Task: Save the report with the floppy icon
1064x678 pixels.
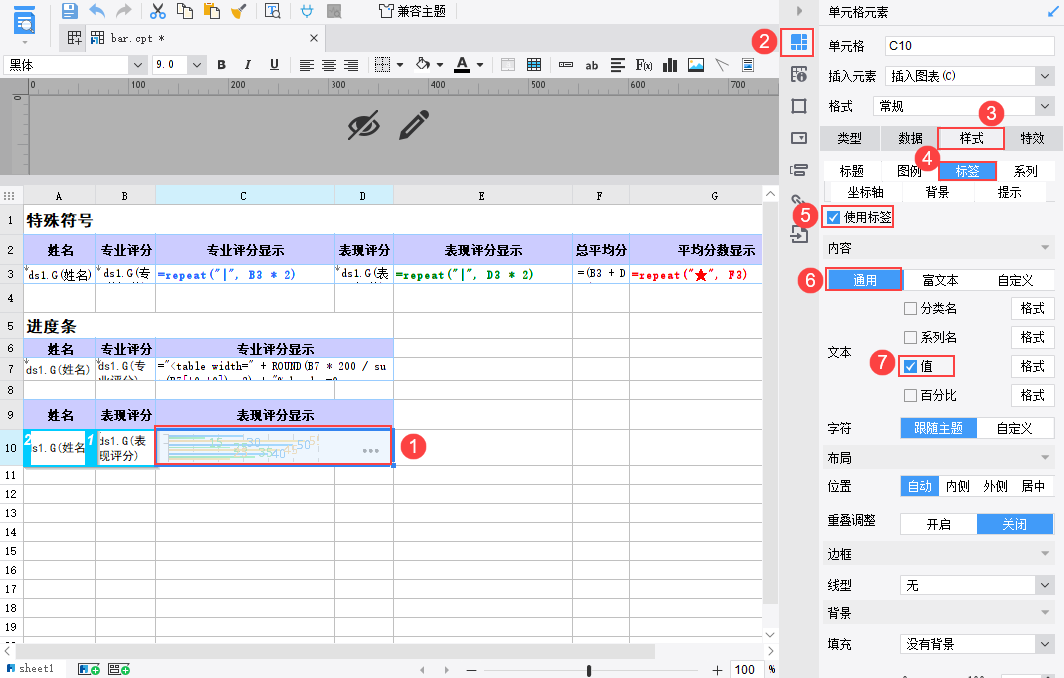Action: point(69,11)
